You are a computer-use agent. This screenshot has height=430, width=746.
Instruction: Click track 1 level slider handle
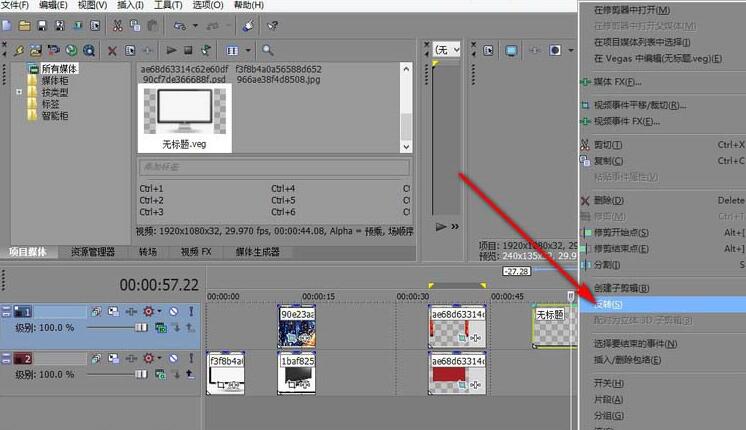139,327
